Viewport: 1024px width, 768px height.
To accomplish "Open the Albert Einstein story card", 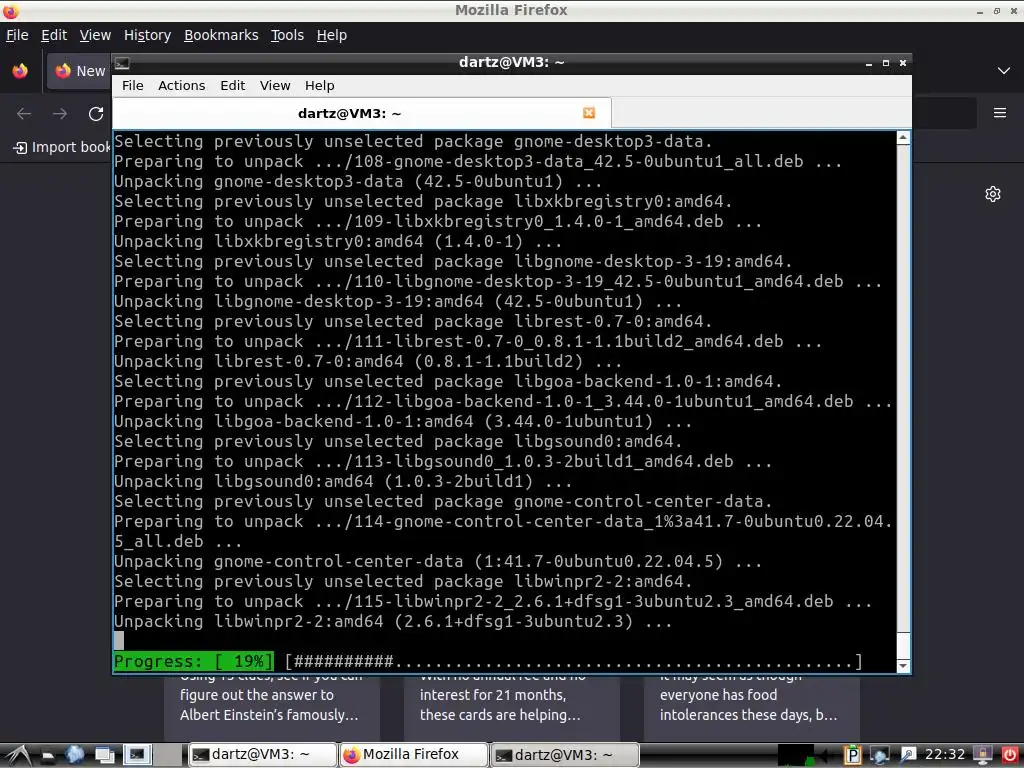I will (x=272, y=708).
